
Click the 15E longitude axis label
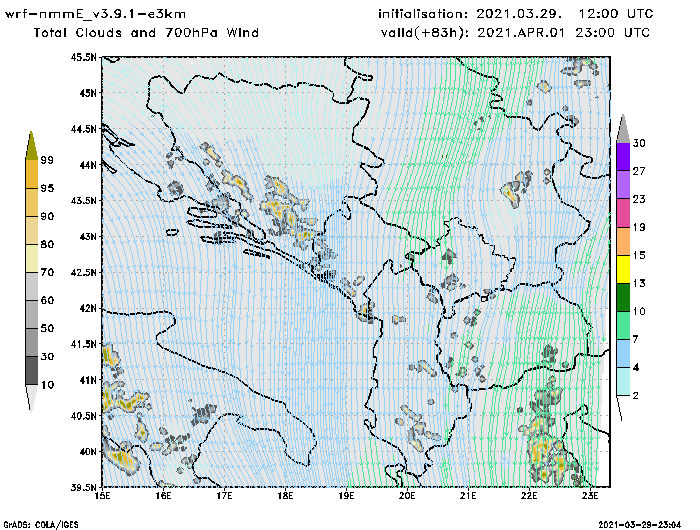point(102,496)
